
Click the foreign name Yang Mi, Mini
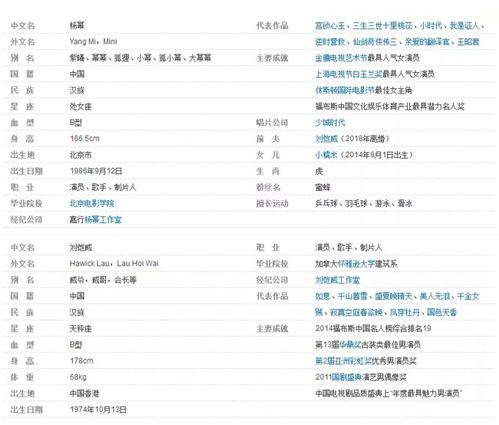click(x=93, y=42)
